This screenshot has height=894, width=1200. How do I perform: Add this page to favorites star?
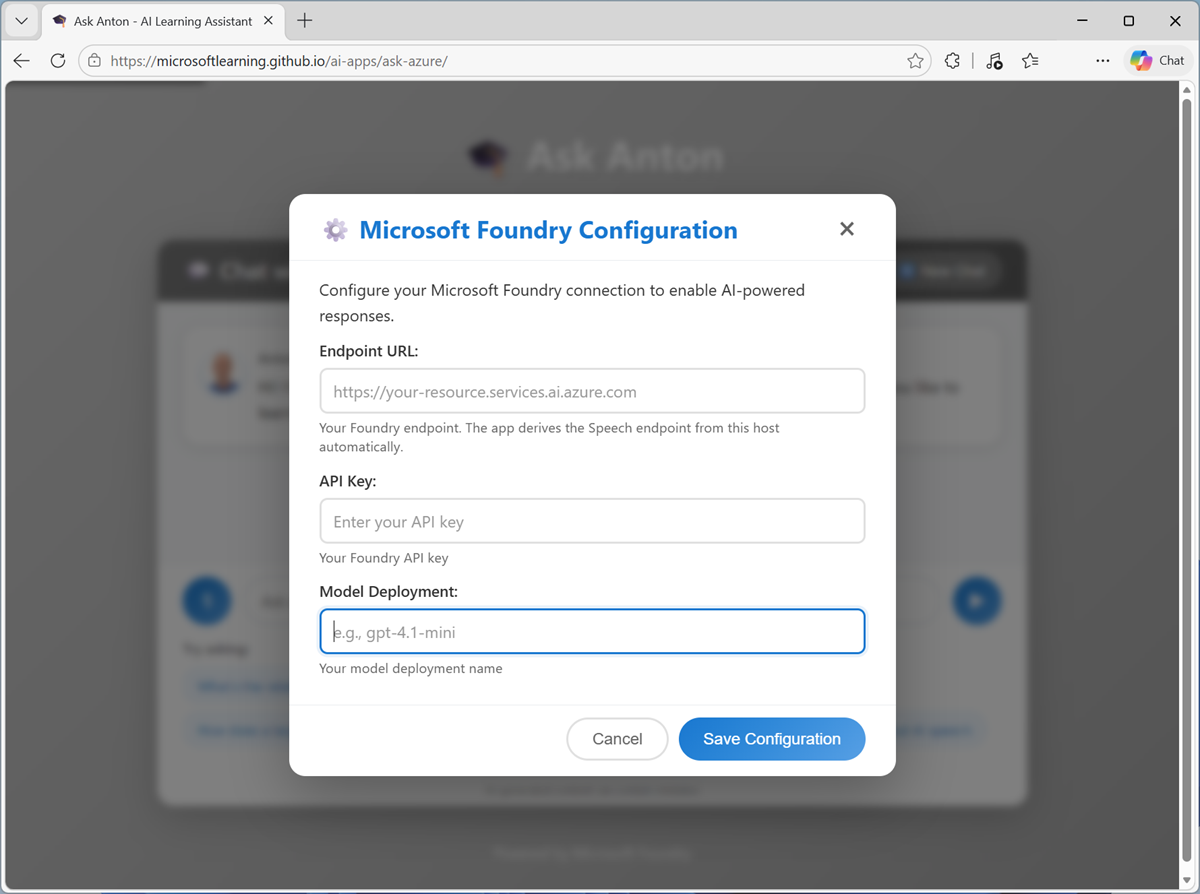click(915, 61)
